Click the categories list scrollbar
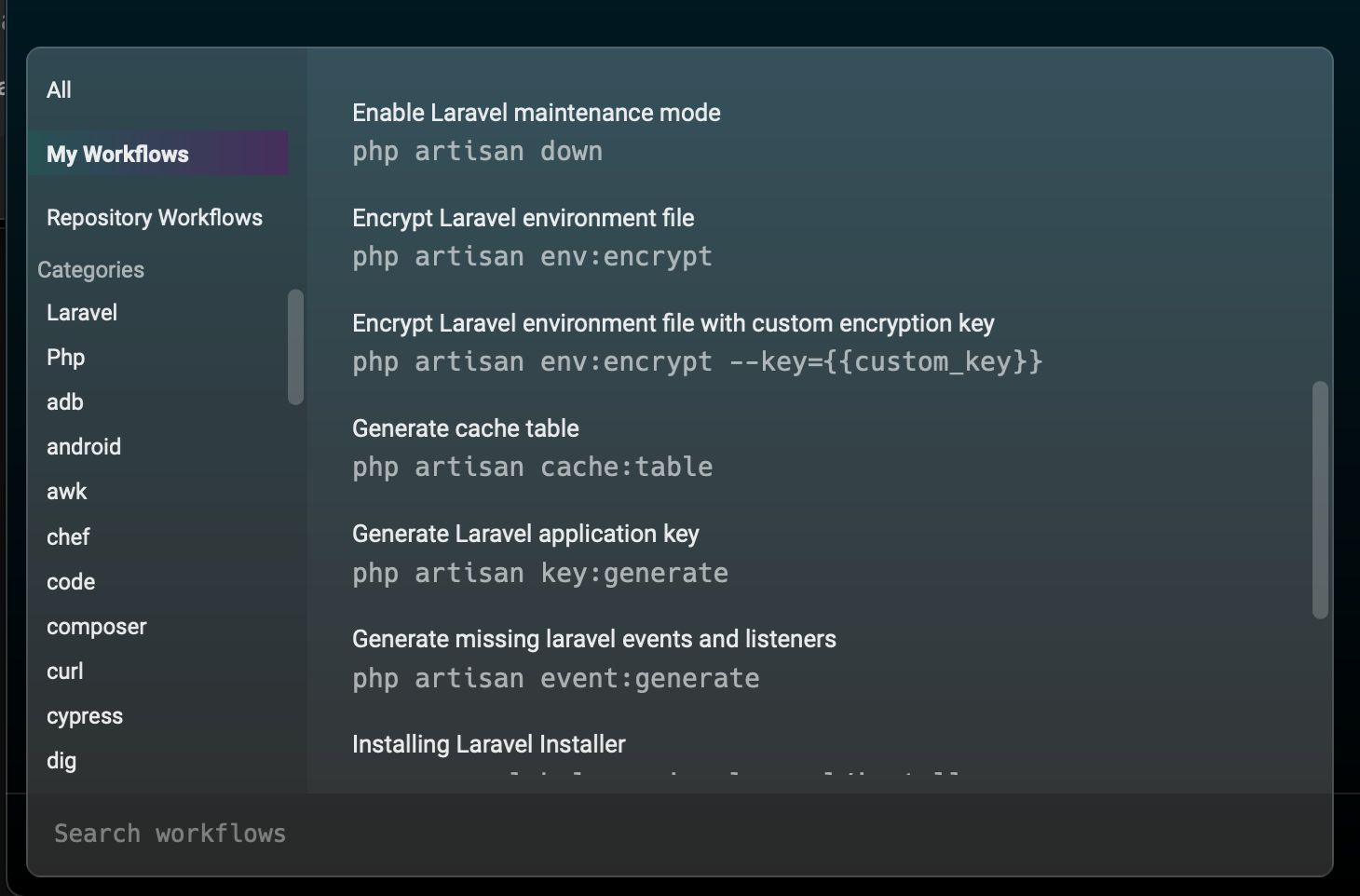The image size is (1360, 896). [x=296, y=346]
